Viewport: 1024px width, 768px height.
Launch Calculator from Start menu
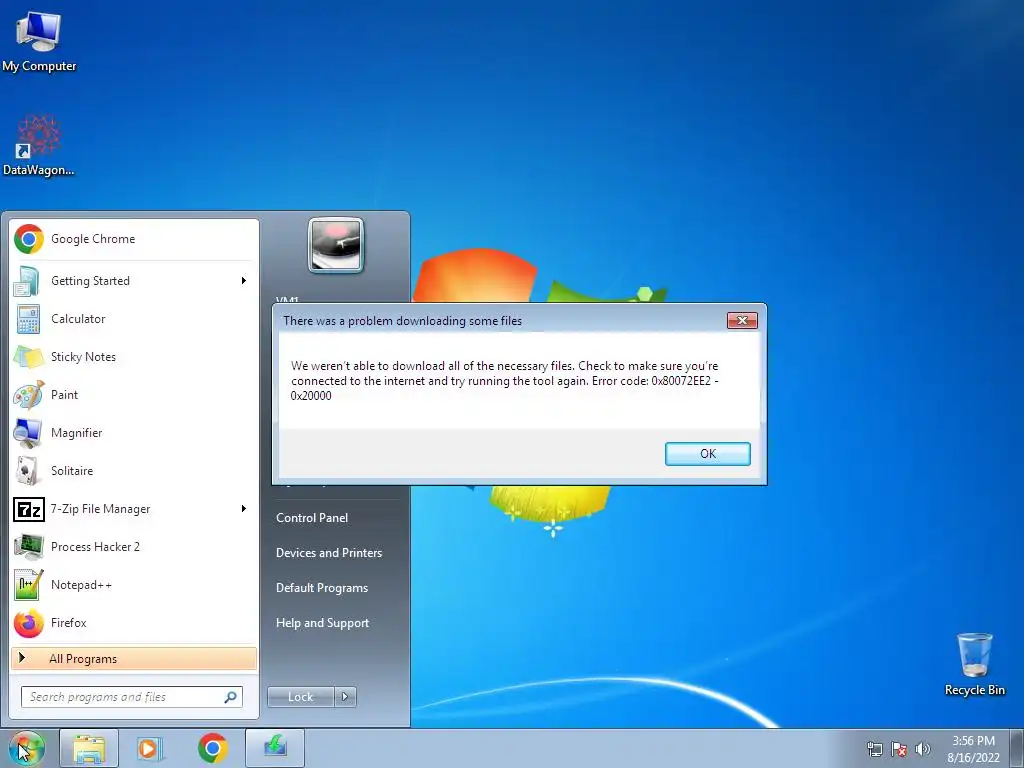(x=134, y=319)
